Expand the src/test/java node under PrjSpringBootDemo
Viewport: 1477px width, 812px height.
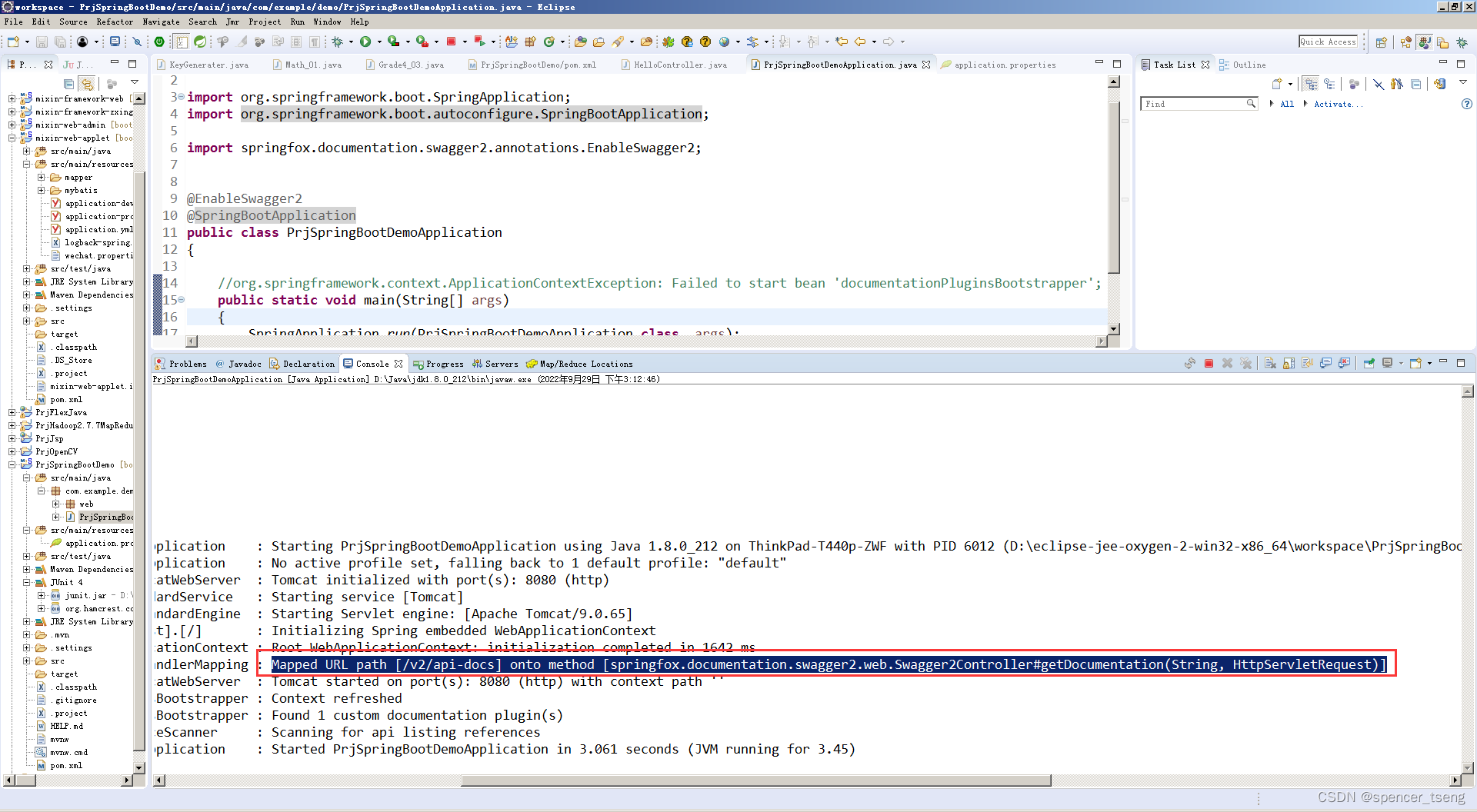26,556
